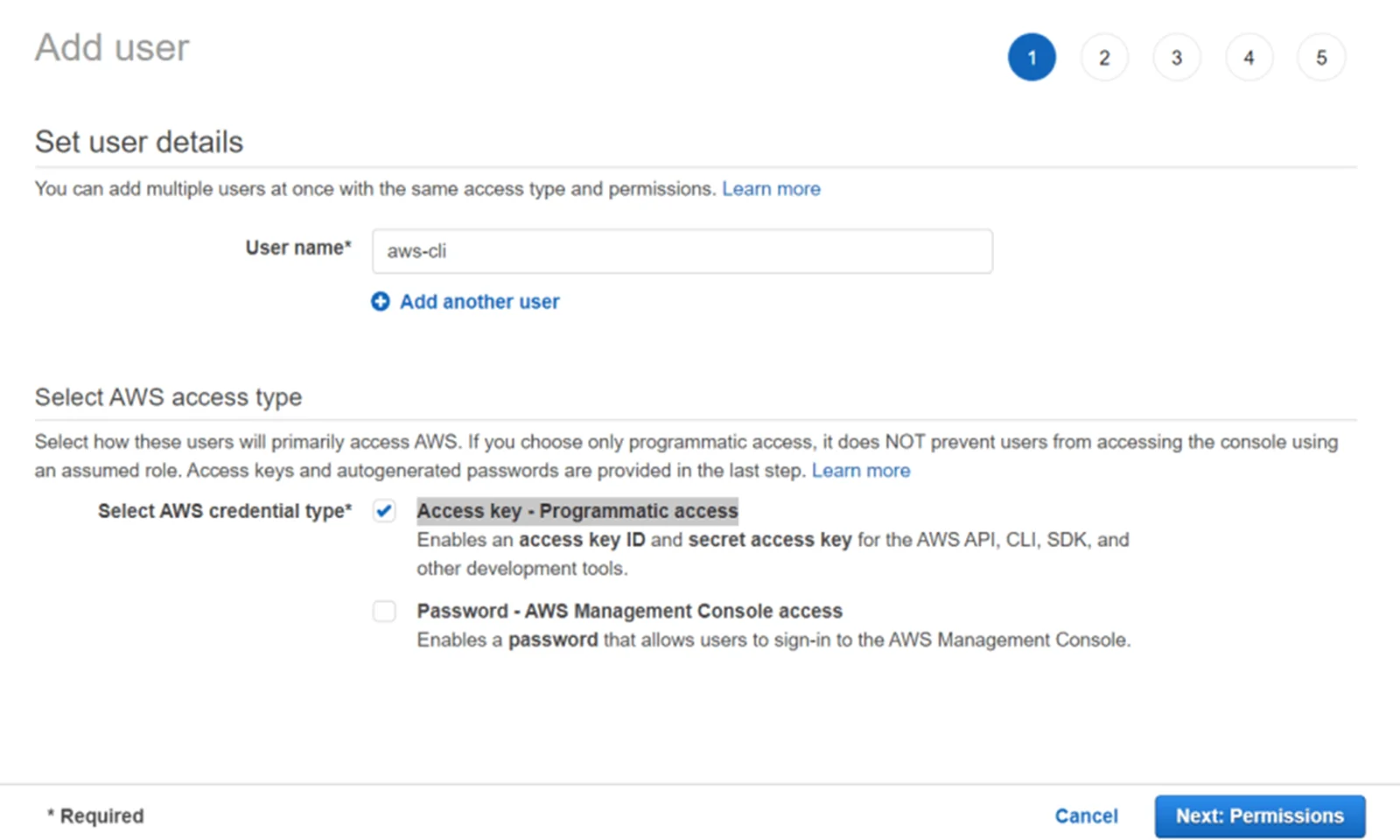Select the aws-cli text in the username box
Image resolution: width=1400 pixels, height=840 pixels.
[416, 251]
